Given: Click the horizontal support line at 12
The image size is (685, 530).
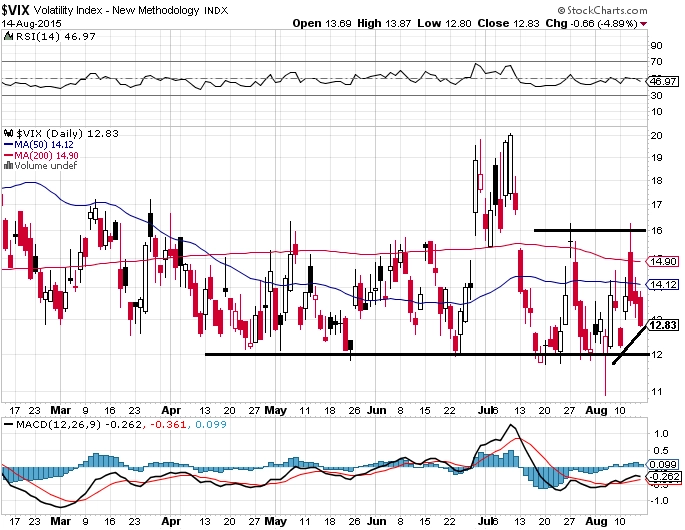Looking at the screenshot, I should pos(425,354).
